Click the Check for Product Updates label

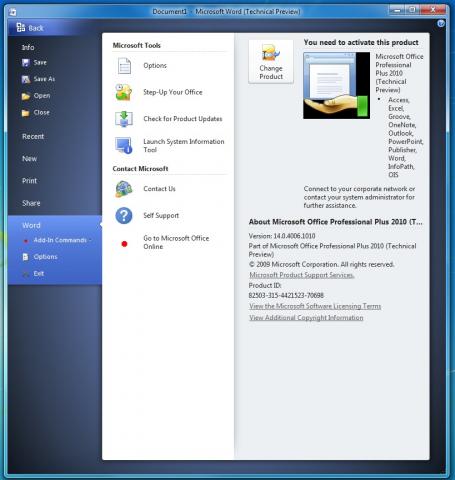(183, 119)
